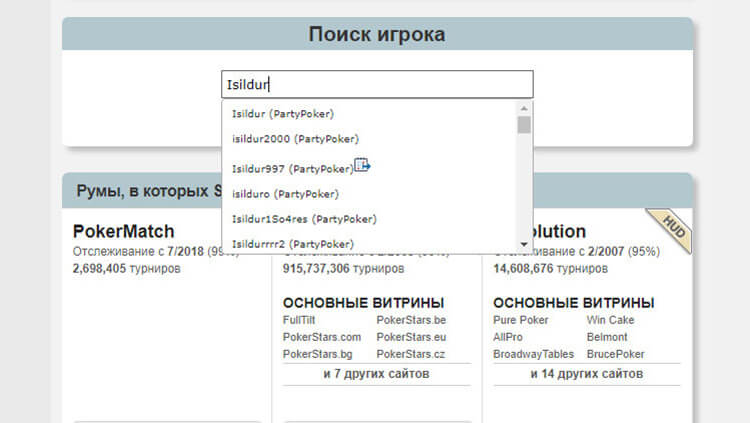Select isildur2000 (PartyPoker) suggestion
The image size is (750, 423).
coord(295,139)
